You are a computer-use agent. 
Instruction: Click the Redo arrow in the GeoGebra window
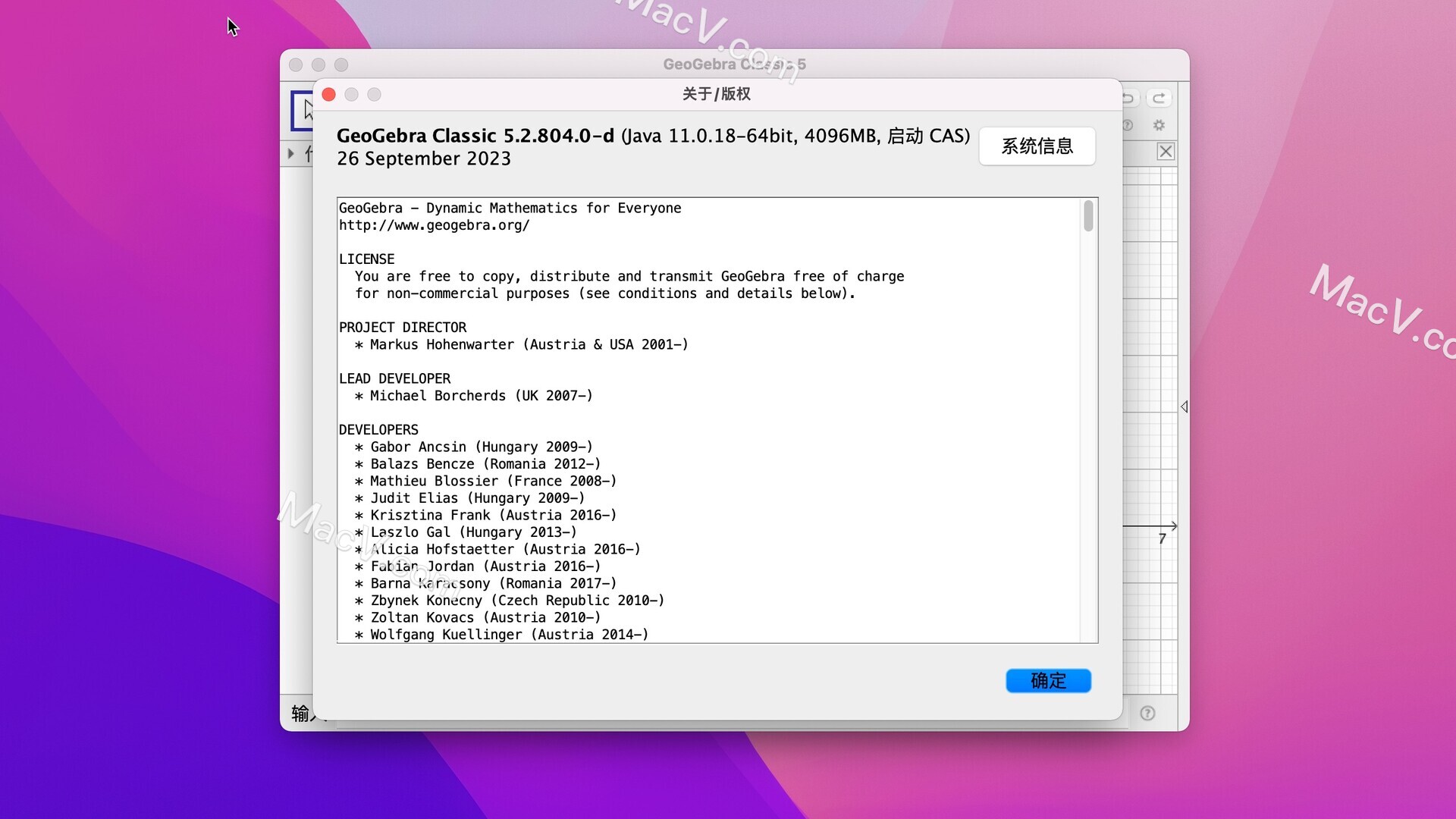pyautogui.click(x=1158, y=98)
